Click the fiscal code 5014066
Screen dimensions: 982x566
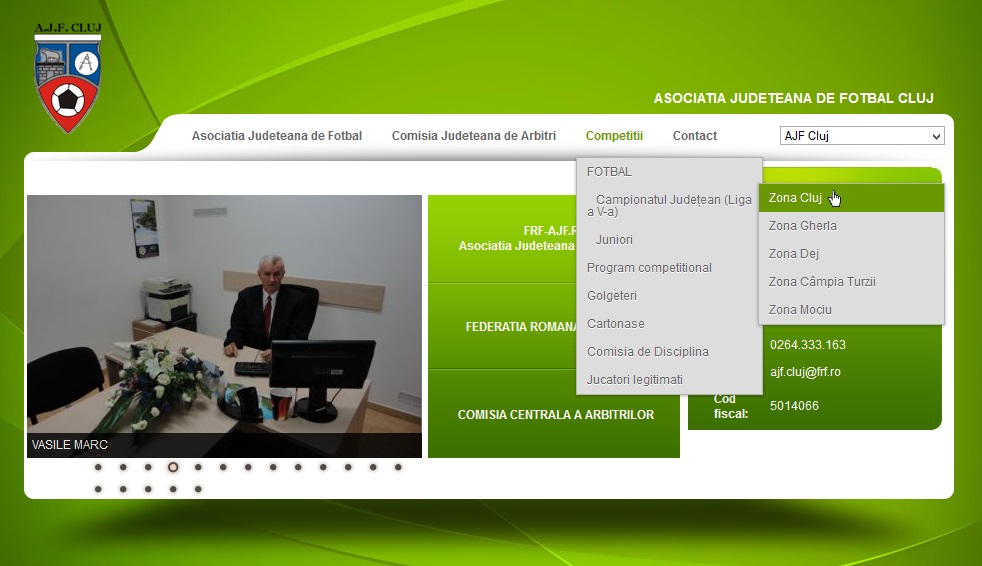794,406
